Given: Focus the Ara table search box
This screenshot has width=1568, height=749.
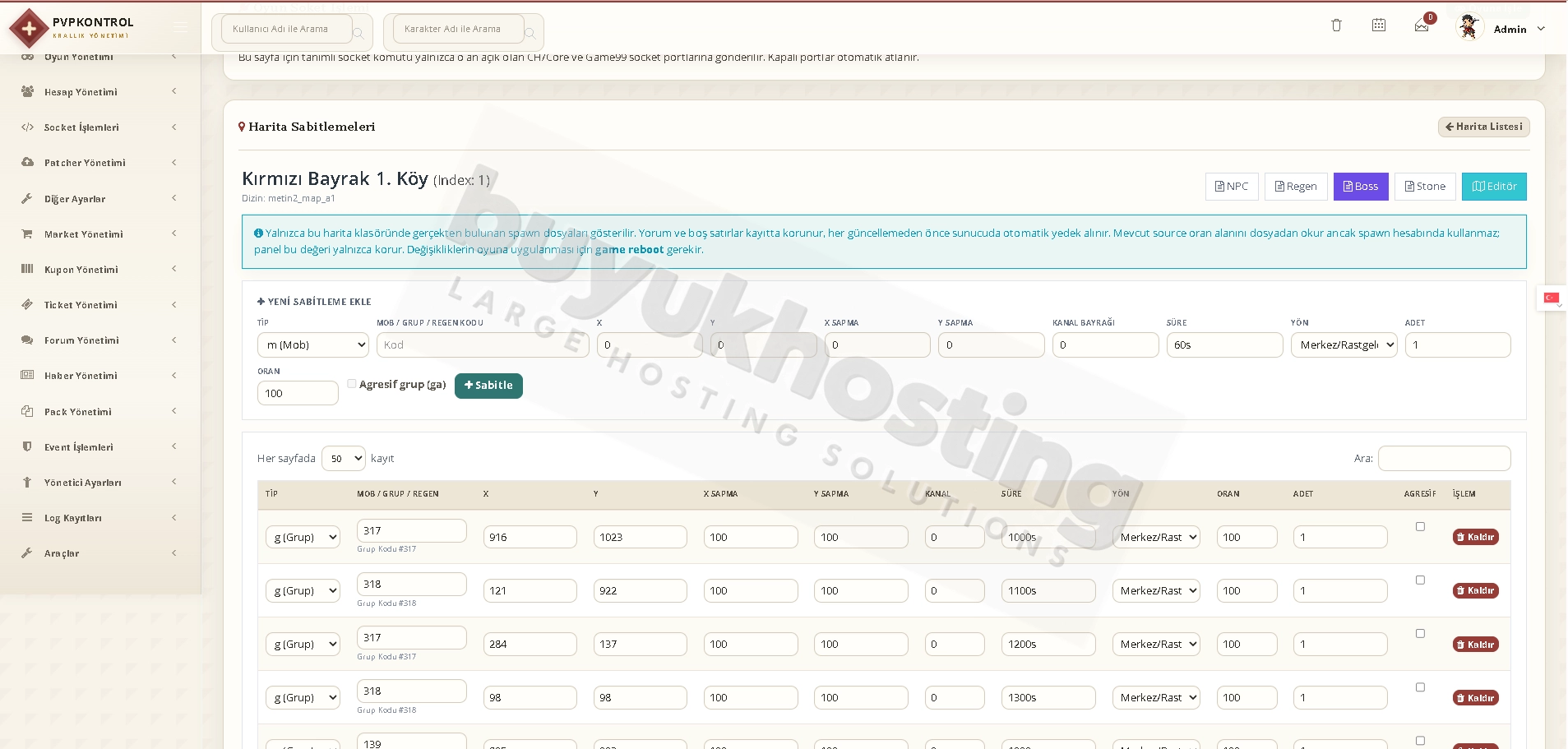Looking at the screenshot, I should click(1445, 458).
